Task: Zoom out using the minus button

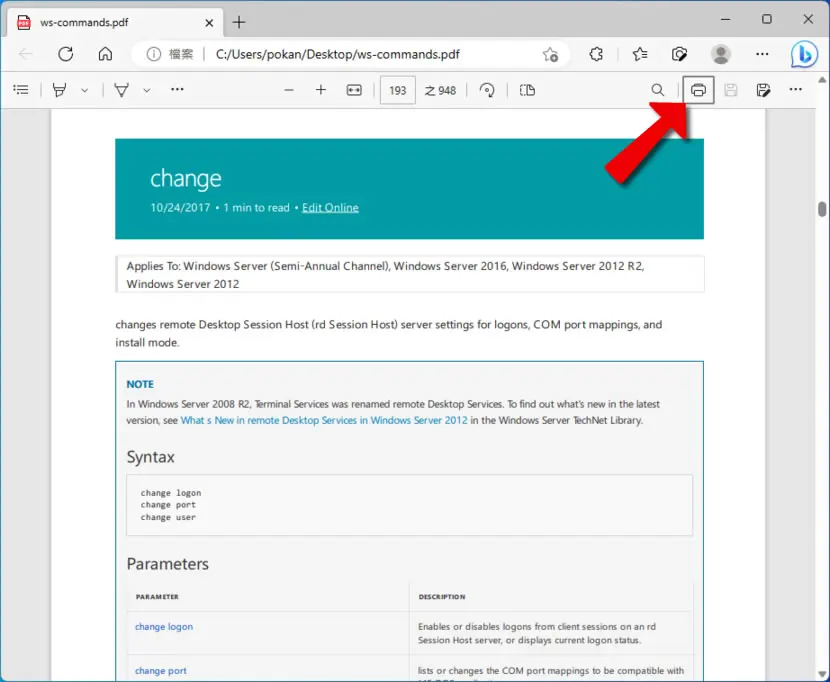Action: 288,90
